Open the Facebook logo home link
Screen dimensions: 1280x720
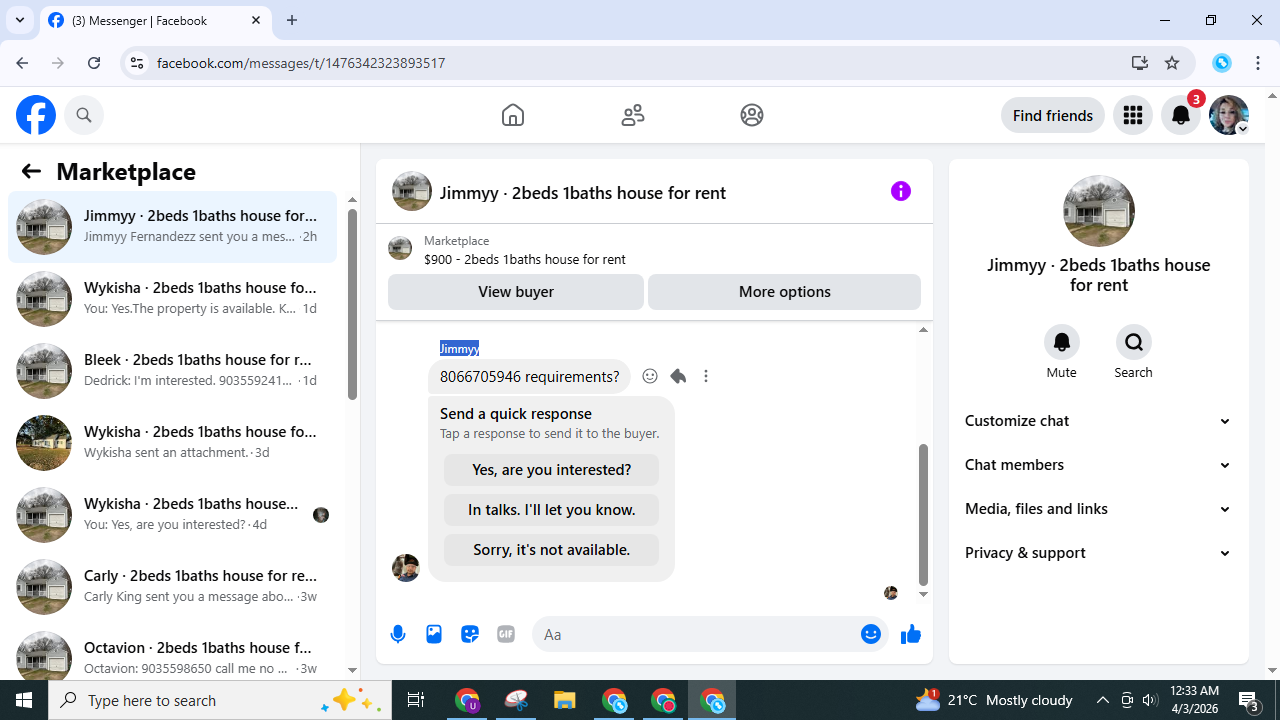point(36,115)
